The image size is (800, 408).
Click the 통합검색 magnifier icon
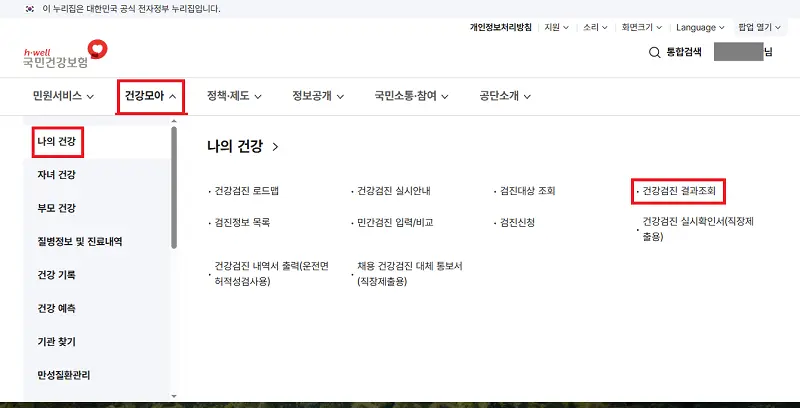pyautogui.click(x=655, y=53)
